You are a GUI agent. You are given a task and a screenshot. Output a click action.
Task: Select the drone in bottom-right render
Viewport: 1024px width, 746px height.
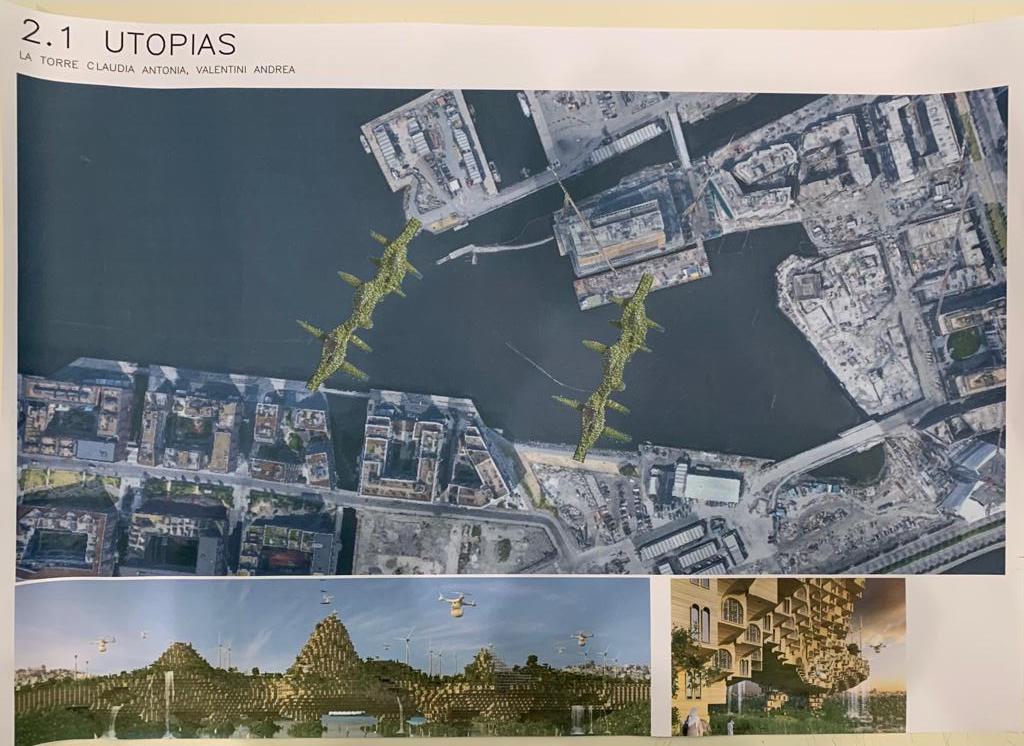(x=877, y=646)
